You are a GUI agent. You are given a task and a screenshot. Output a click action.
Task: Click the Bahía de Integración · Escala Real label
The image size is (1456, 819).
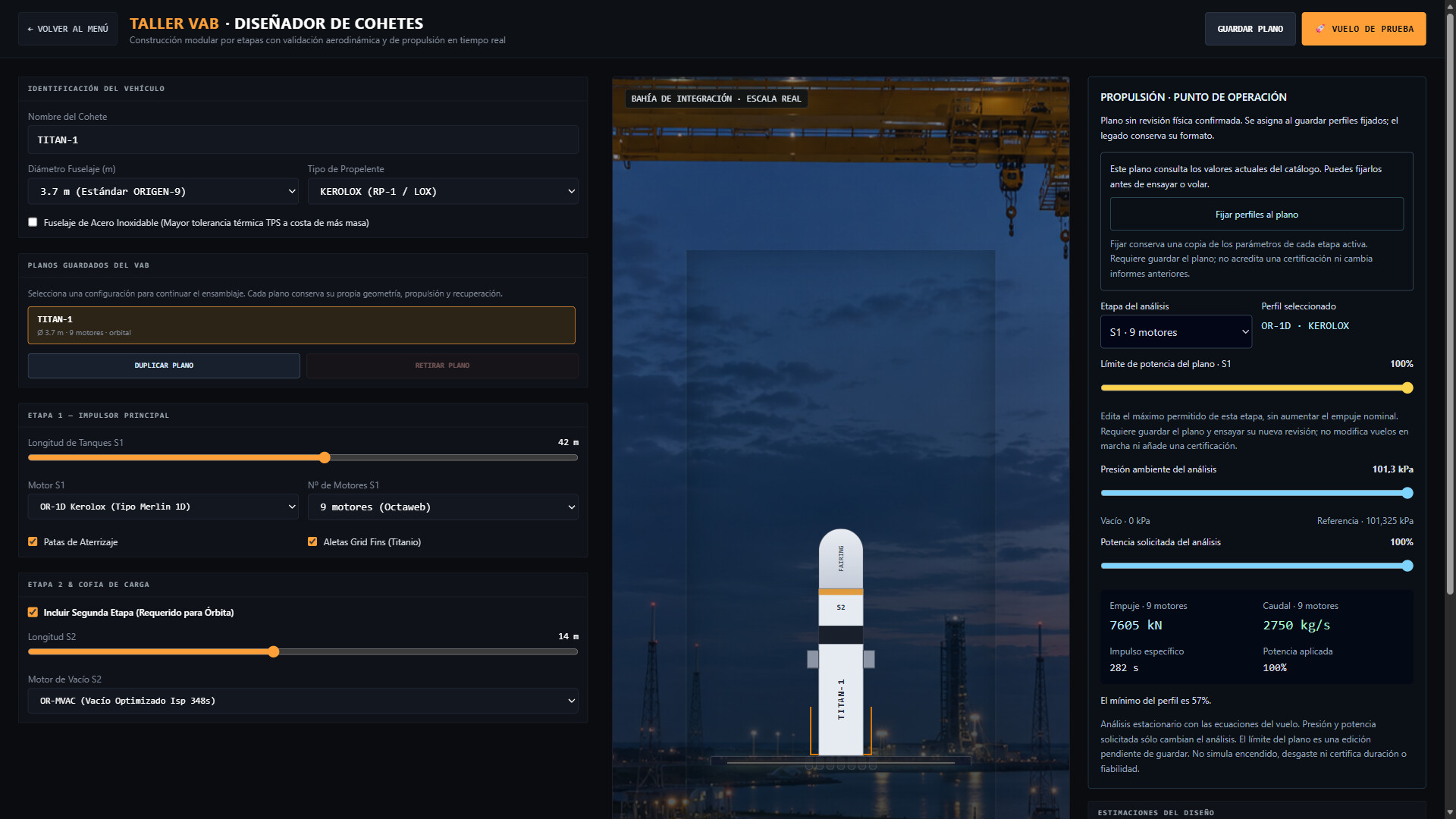click(x=716, y=99)
